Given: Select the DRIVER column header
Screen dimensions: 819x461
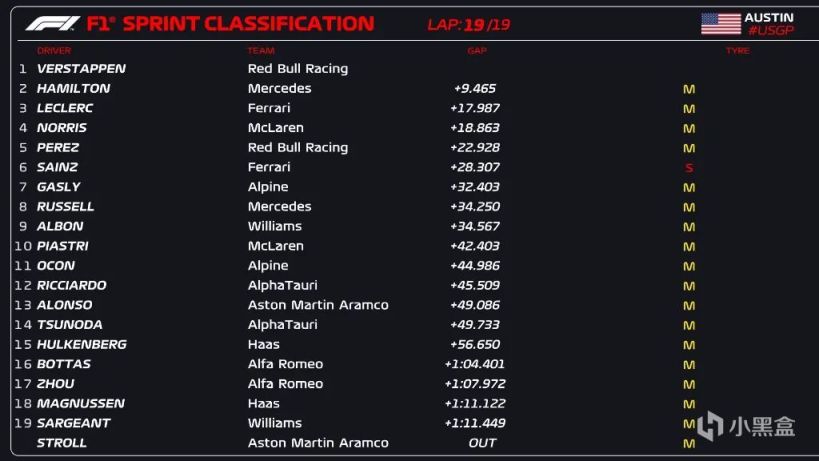Looking at the screenshot, I should click(54, 51).
